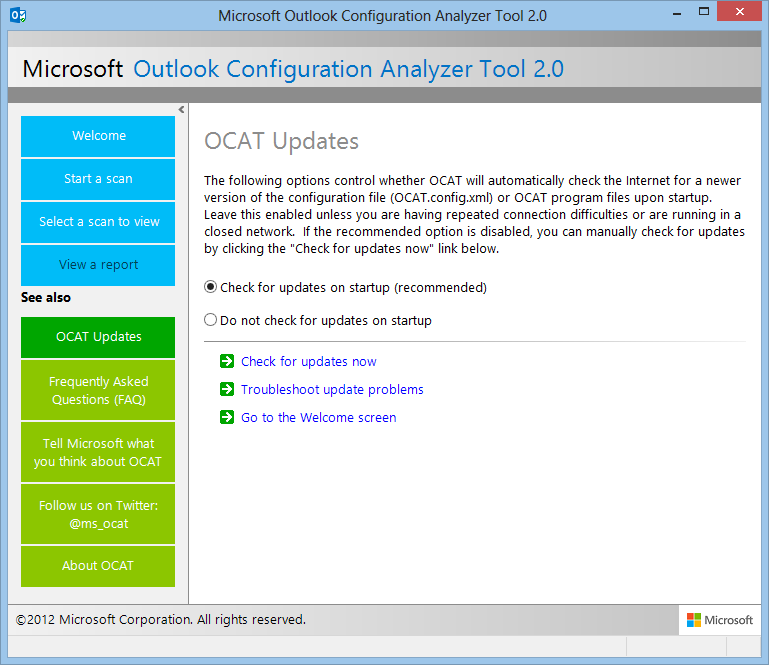The height and width of the screenshot is (665, 769).
Task: Click the Microsoft logo in the footer
Action: coord(719,620)
